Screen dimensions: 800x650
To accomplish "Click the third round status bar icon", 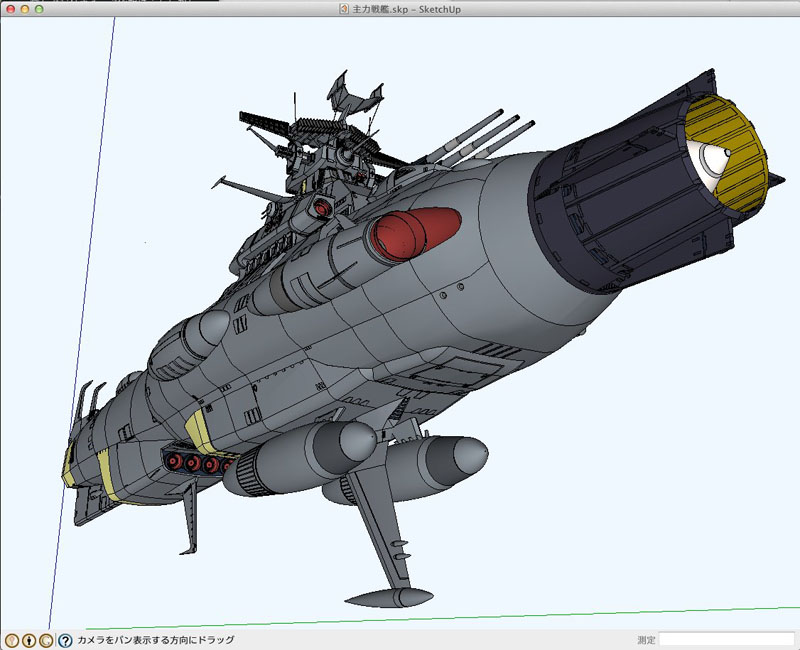I will [46, 640].
